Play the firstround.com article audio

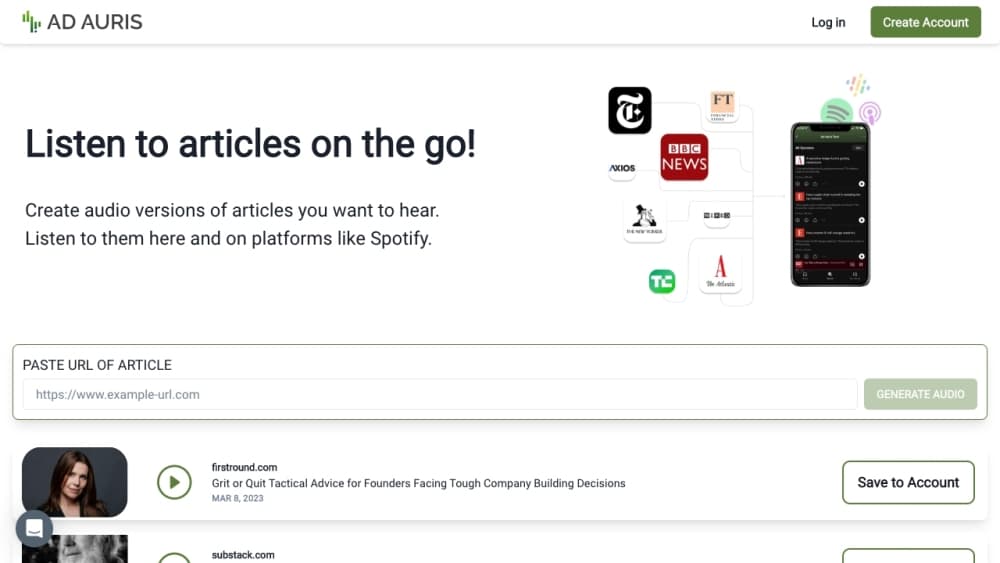point(174,483)
